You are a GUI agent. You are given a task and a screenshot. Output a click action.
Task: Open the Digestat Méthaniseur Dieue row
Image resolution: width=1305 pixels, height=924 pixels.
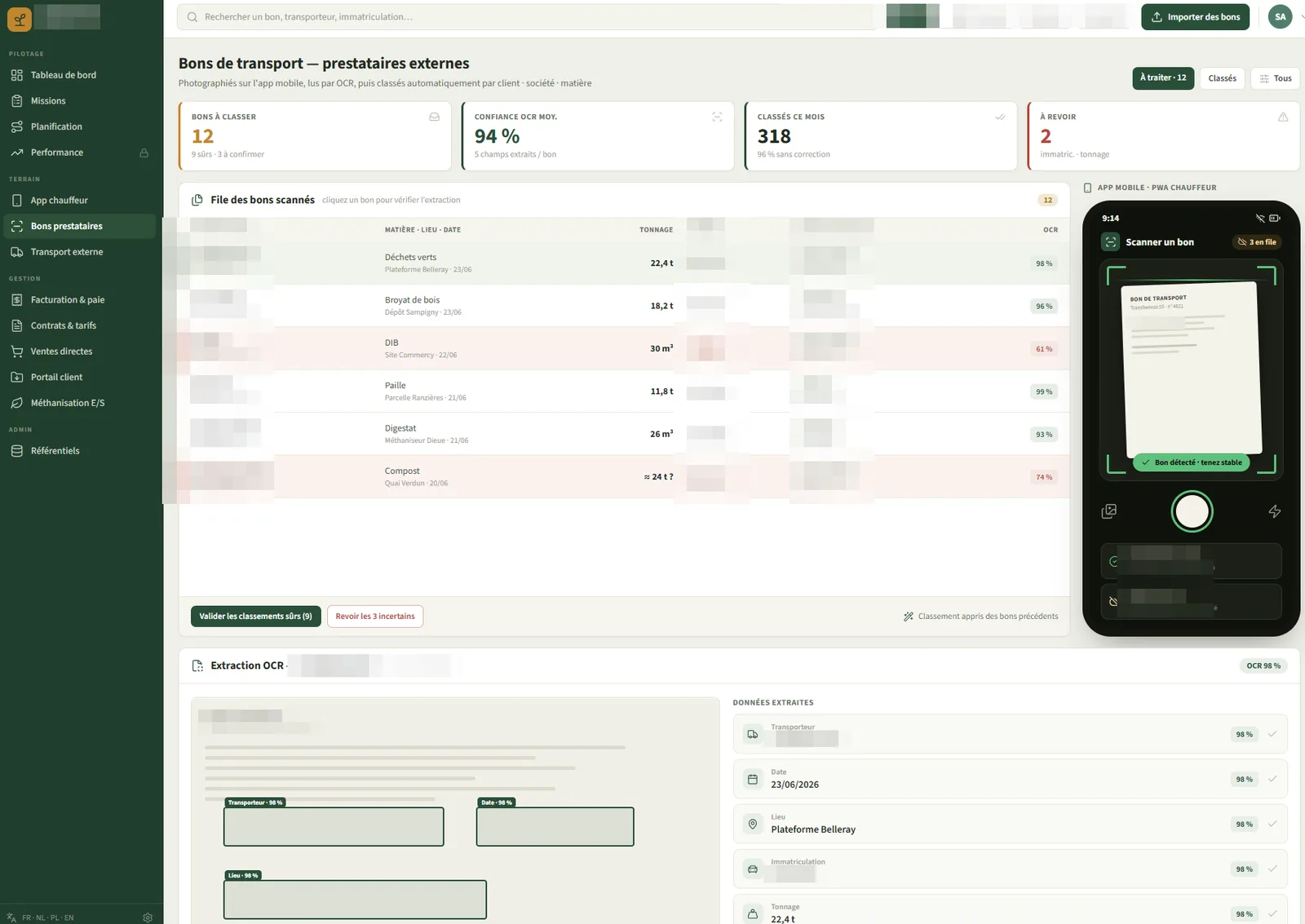tap(624, 434)
